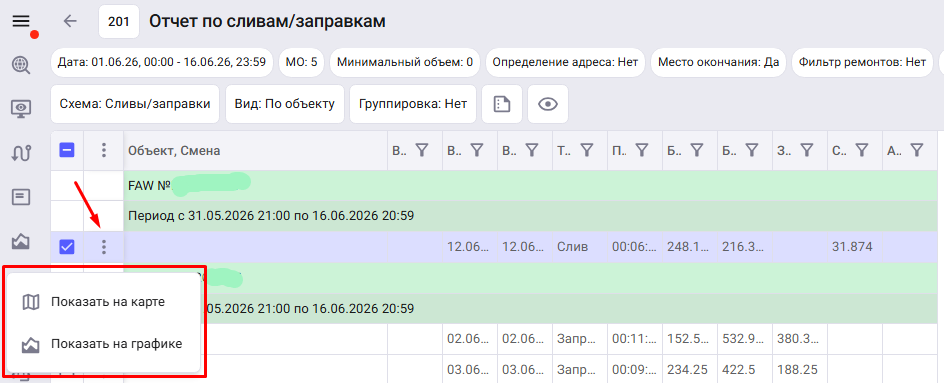The image size is (944, 383).
Task: Toggle the eye visibility button
Action: coord(548,104)
